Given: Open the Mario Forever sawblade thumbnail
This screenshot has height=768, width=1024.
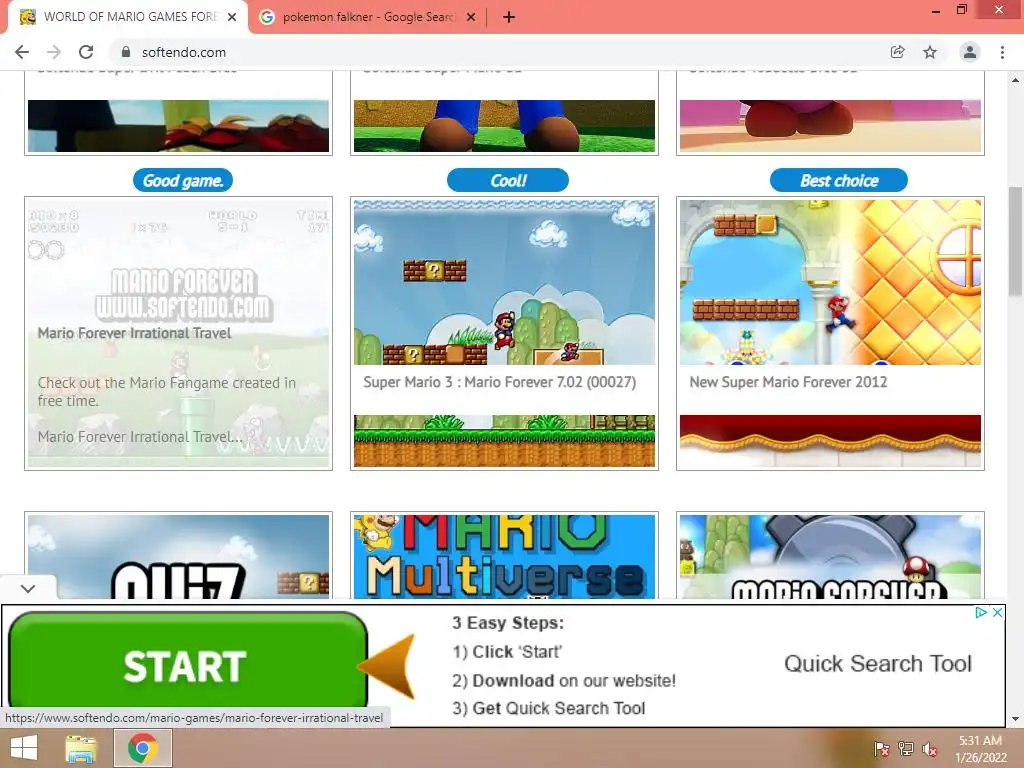Looking at the screenshot, I should 830,556.
